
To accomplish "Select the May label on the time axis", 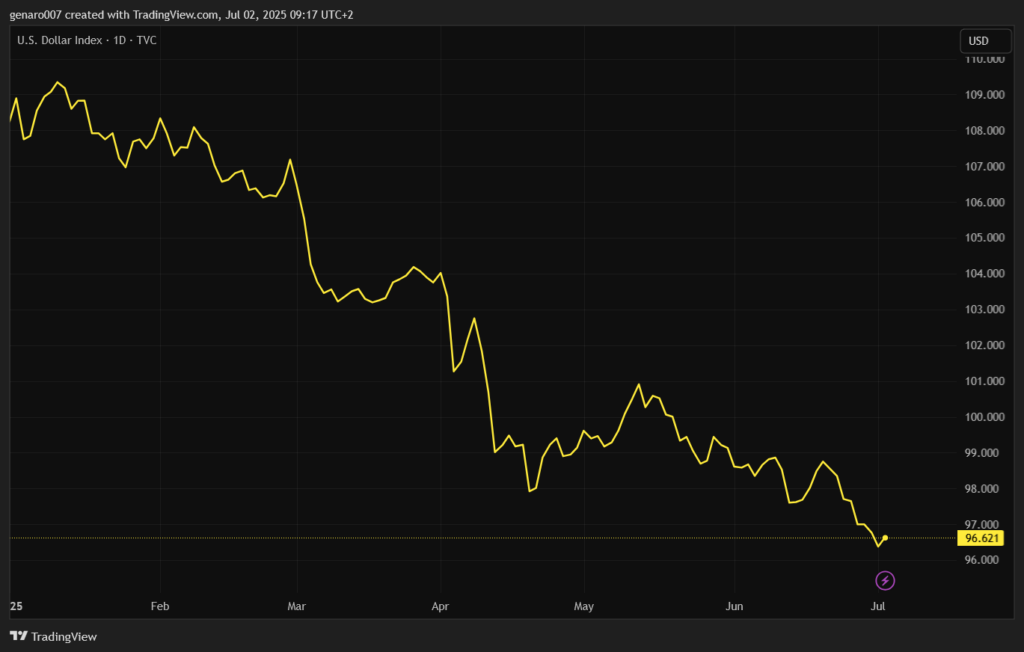I will (x=584, y=606).
